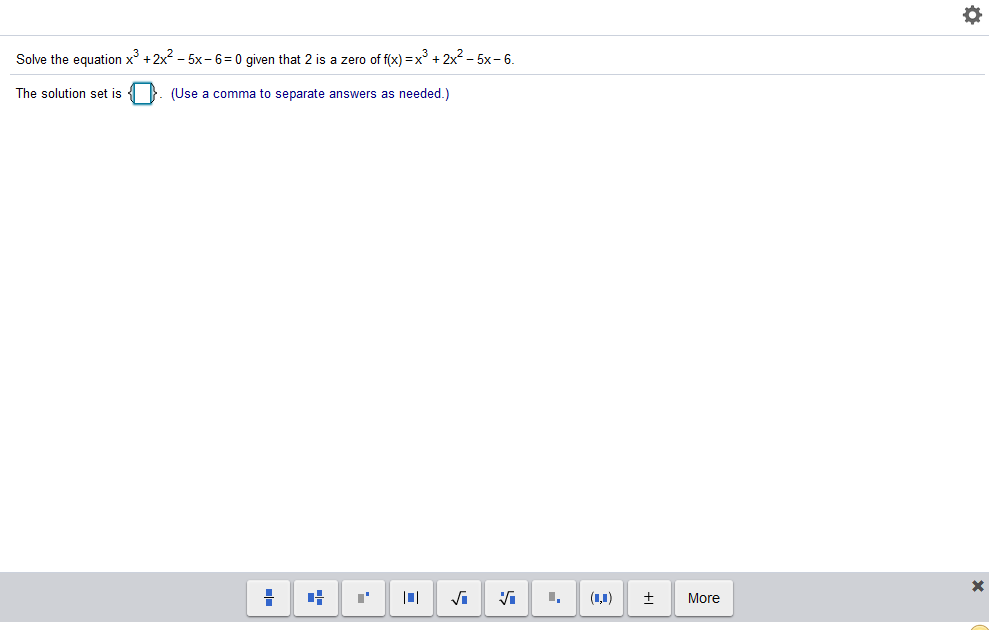
Task: Insert a subscript template
Action: point(554,598)
